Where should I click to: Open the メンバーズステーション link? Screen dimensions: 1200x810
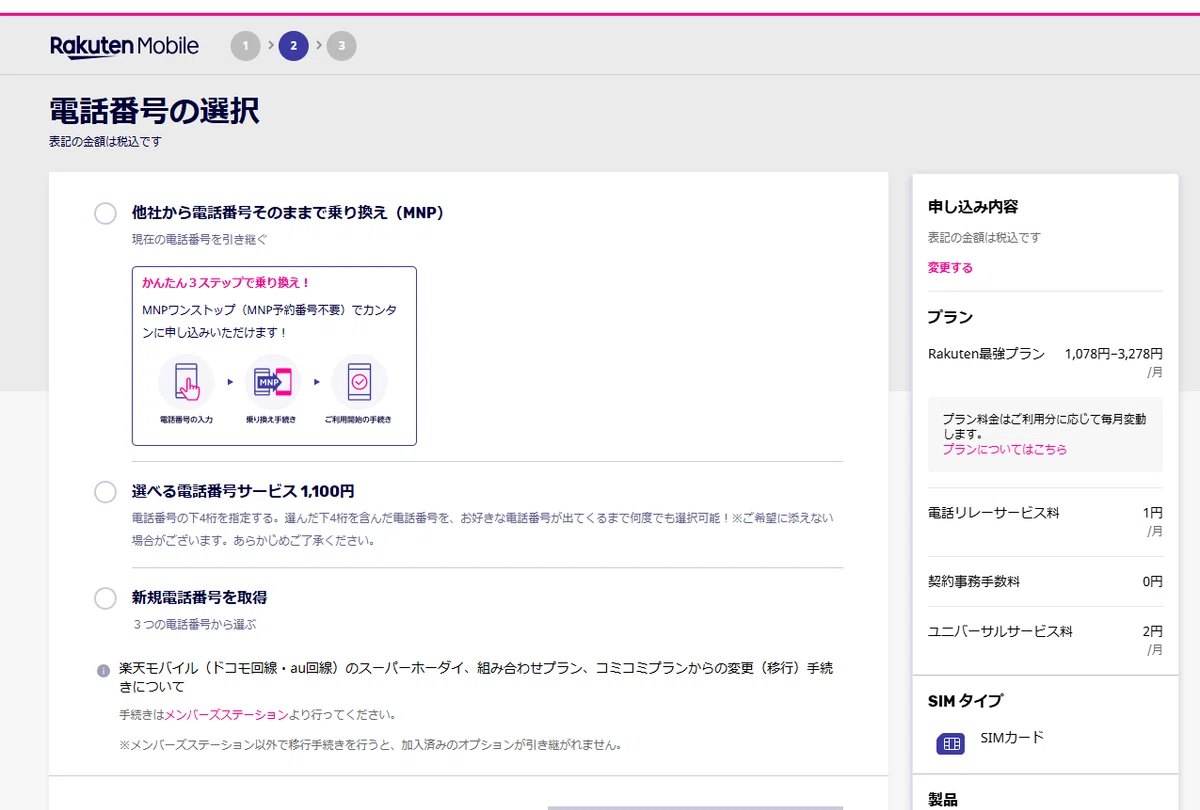tap(226, 715)
